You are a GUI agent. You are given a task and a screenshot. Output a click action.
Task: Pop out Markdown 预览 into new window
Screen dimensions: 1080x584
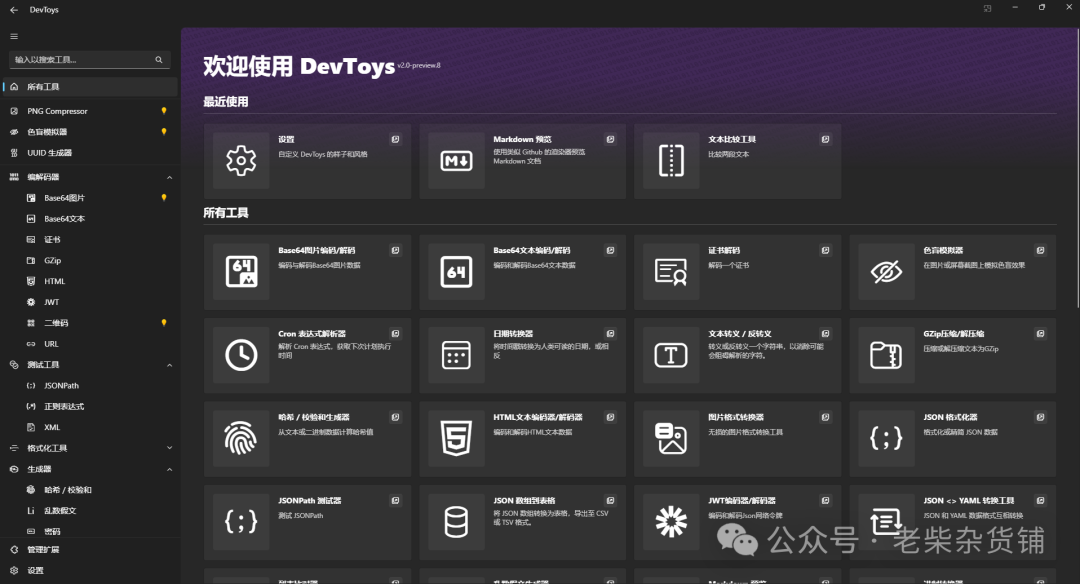[610, 139]
